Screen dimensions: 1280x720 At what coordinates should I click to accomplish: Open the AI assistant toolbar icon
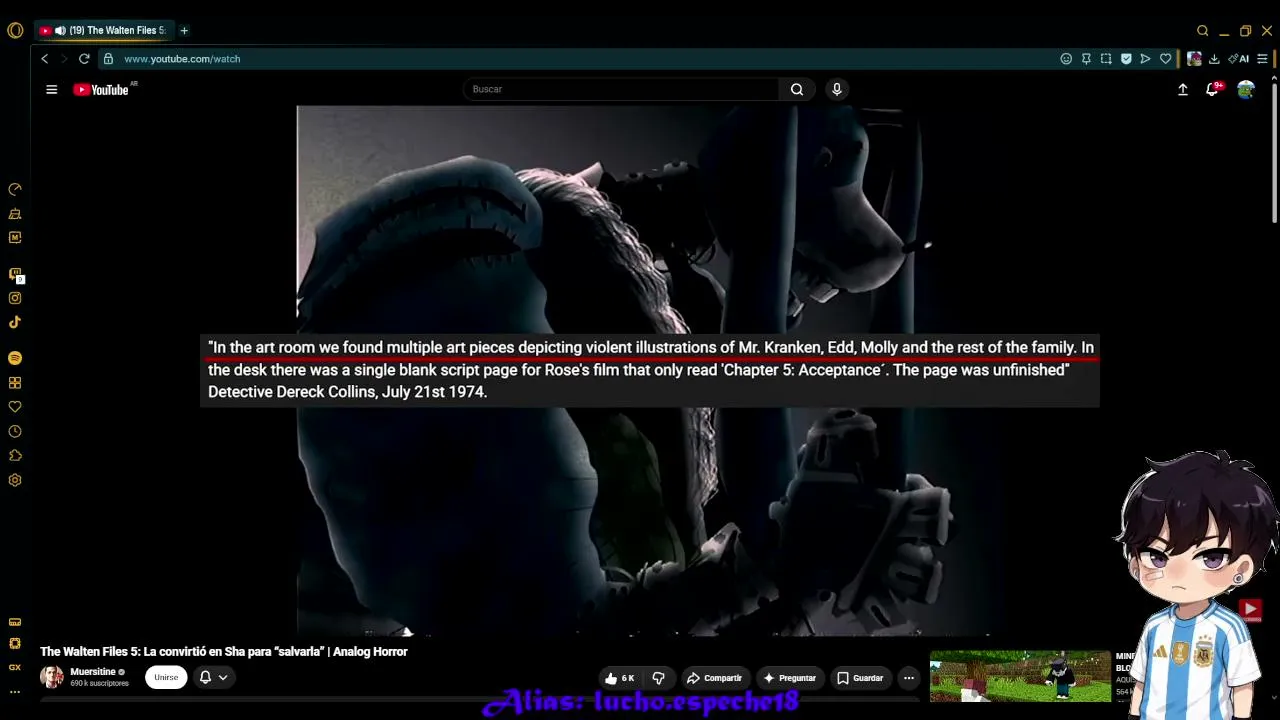1239,59
